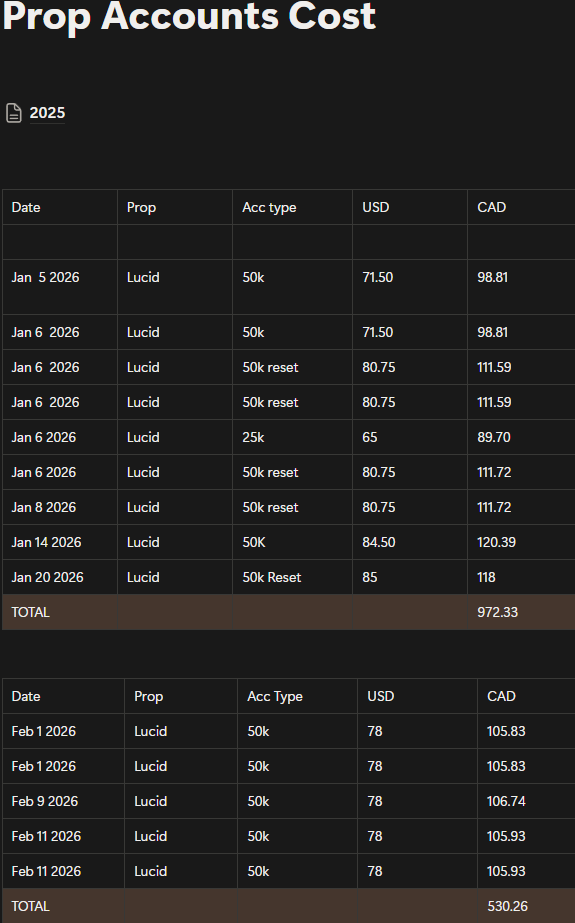This screenshot has height=923, width=575.
Task: Click the Prop Accounts Cost title
Action: coord(189,15)
